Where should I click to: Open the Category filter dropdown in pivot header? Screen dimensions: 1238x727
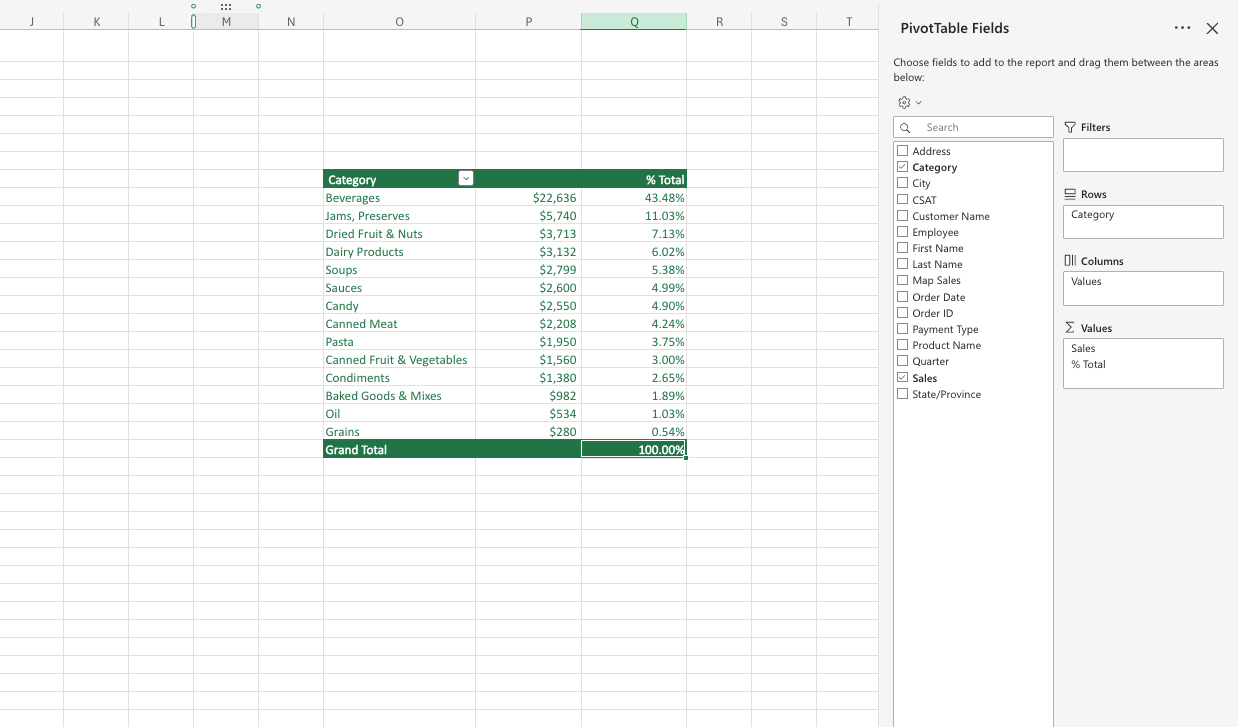[x=465, y=179]
